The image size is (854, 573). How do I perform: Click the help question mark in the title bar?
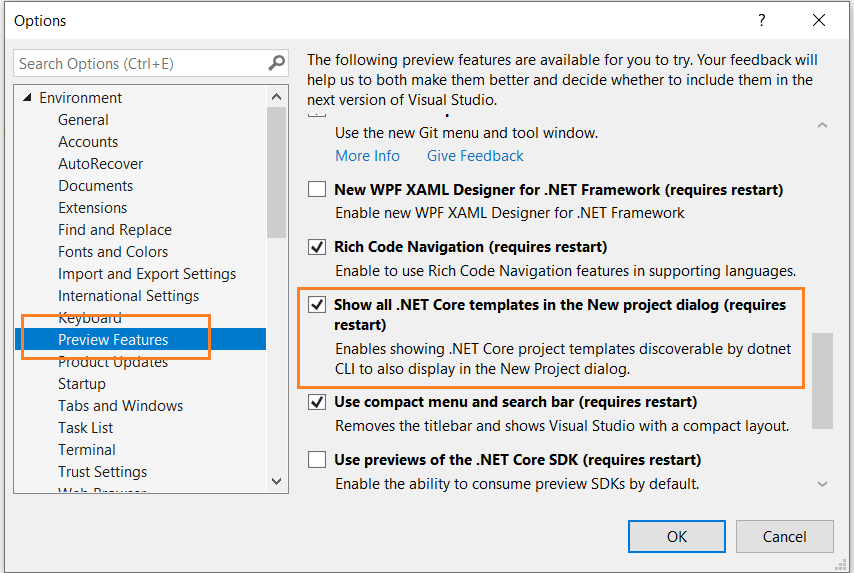point(761,20)
